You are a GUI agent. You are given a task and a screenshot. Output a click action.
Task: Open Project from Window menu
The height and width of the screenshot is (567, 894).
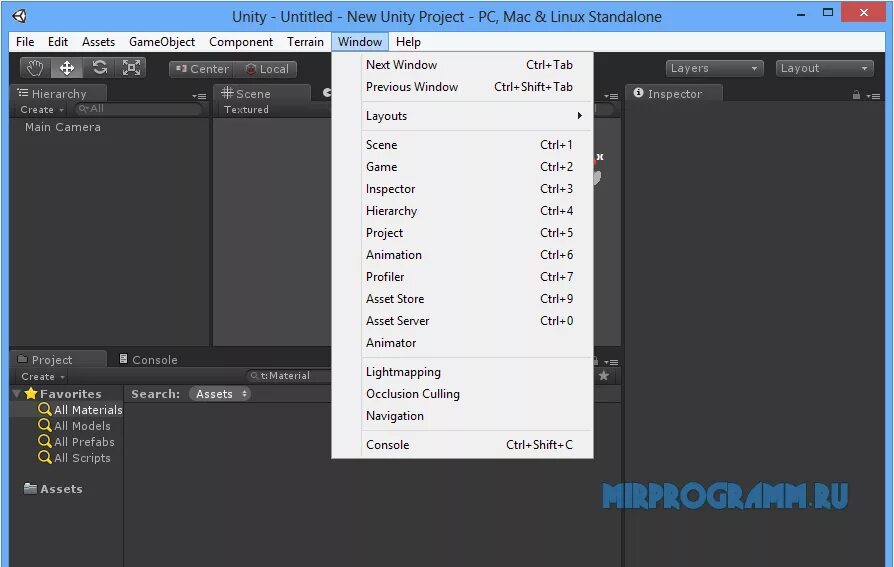click(462, 233)
